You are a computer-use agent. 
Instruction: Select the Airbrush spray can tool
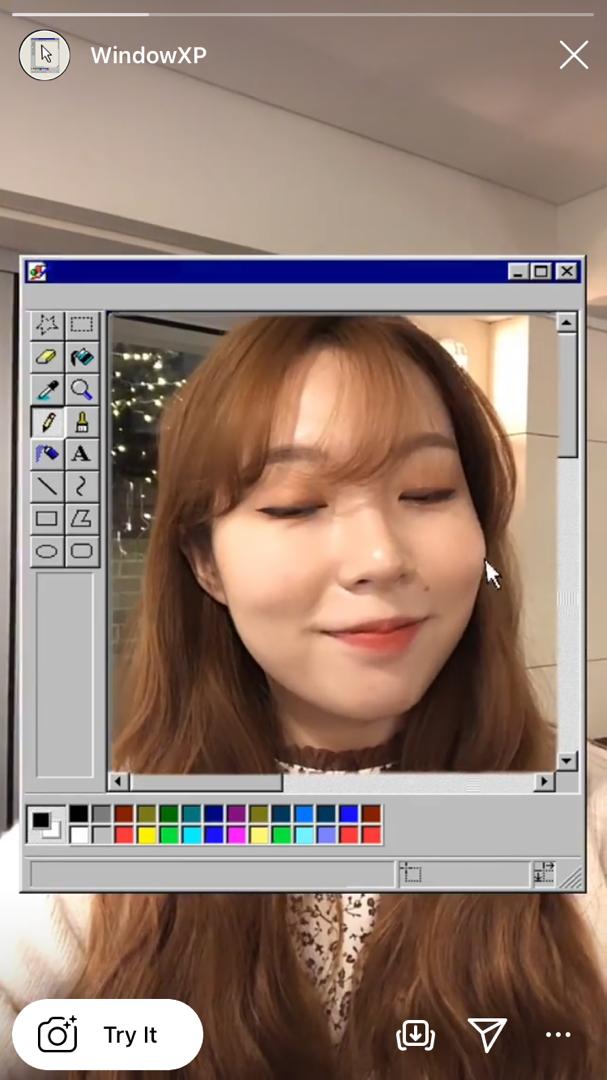coord(47,453)
